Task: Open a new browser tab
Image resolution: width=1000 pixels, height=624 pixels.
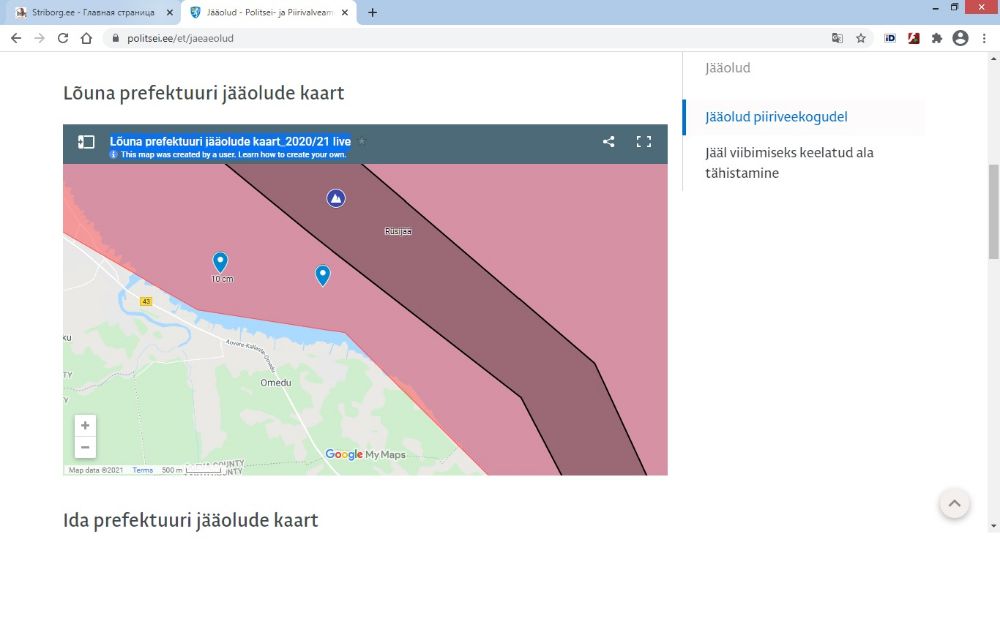Action: pyautogui.click(x=373, y=12)
